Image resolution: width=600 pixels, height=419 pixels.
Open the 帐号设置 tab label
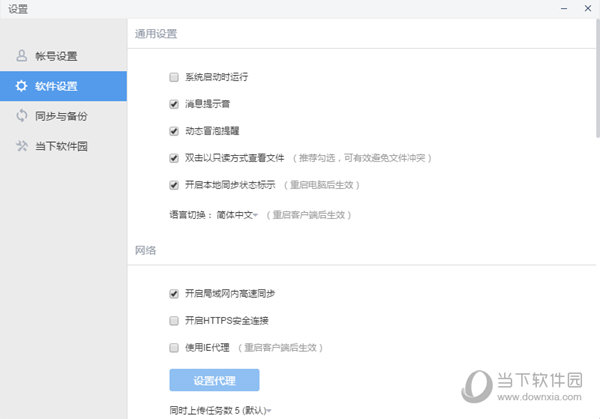[56, 56]
